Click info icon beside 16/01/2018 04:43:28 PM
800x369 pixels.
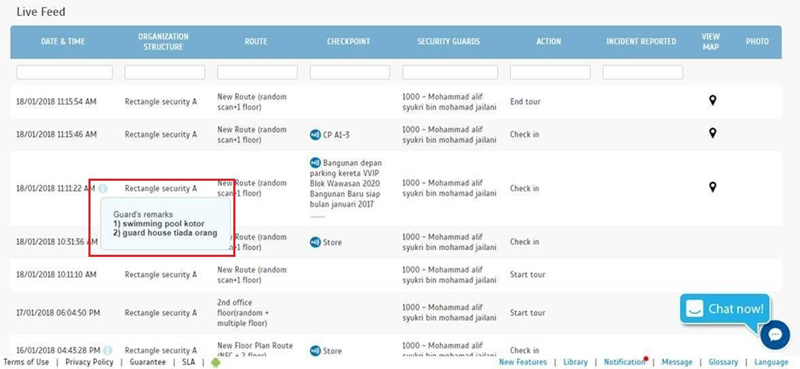(x=107, y=350)
